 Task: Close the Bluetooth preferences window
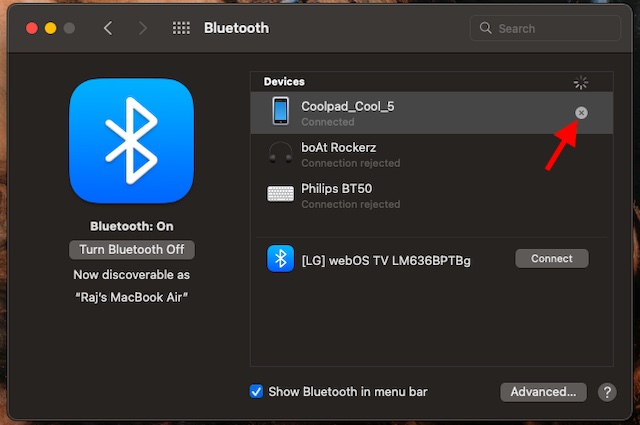click(32, 28)
